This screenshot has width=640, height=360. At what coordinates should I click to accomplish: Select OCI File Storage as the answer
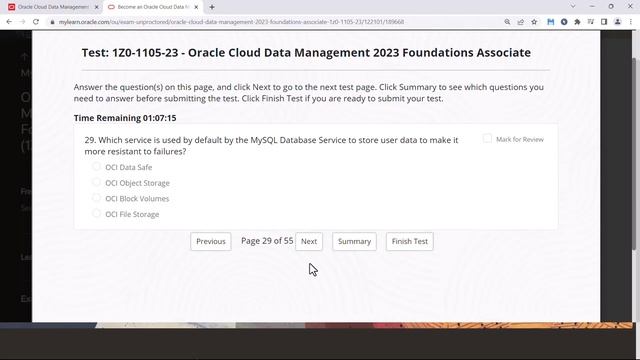96,213
